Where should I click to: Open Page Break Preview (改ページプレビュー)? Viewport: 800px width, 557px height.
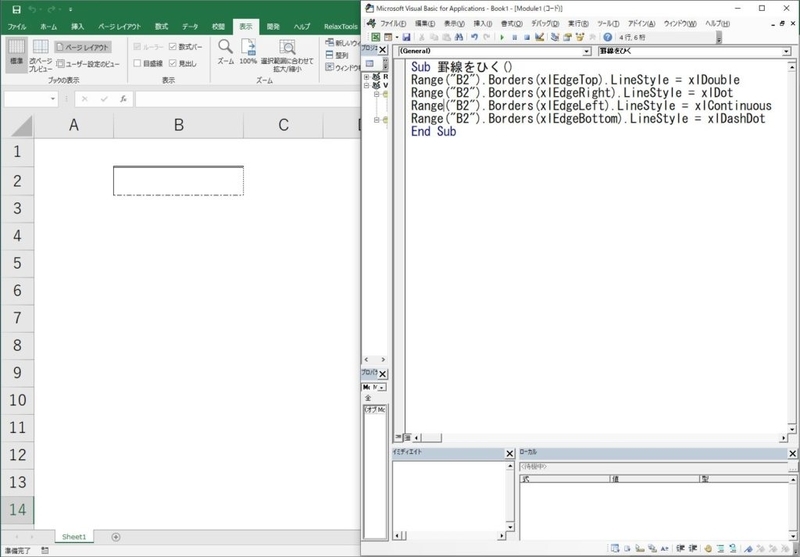40,55
